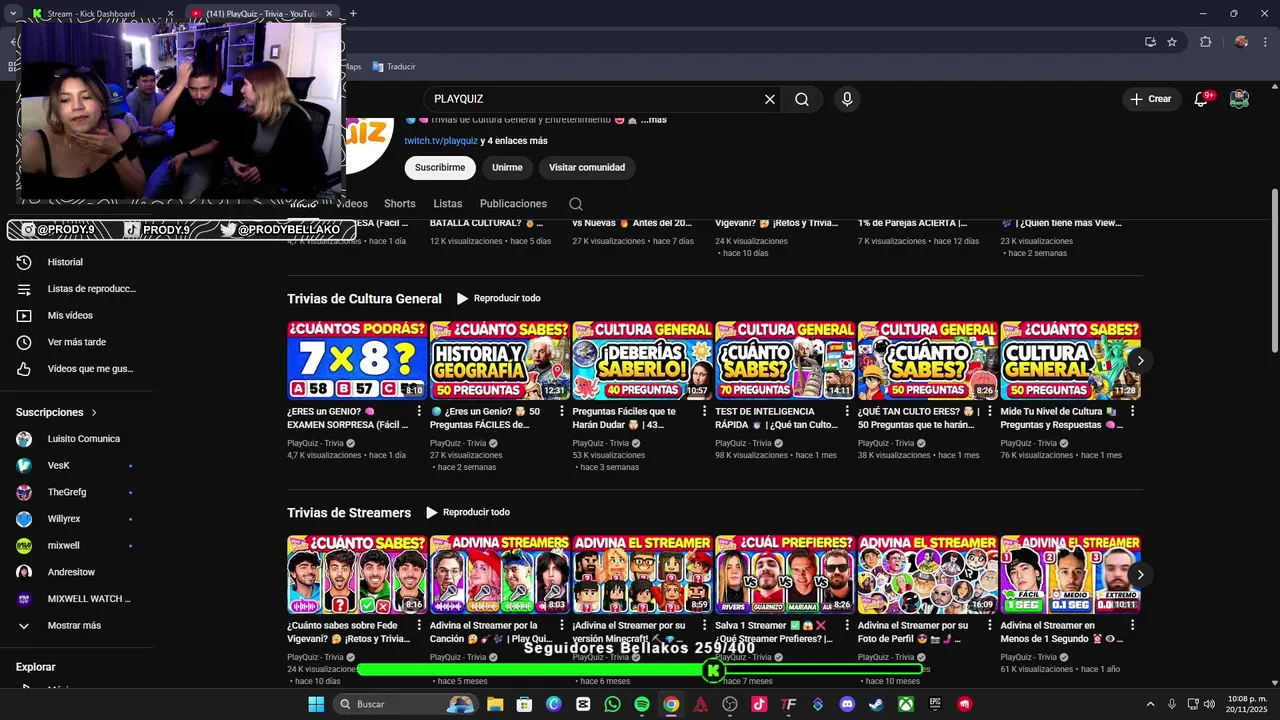The image size is (1280, 720).
Task: Open options for ¿ERES un GENIO? Examen Sorpresa video
Action: point(419,411)
